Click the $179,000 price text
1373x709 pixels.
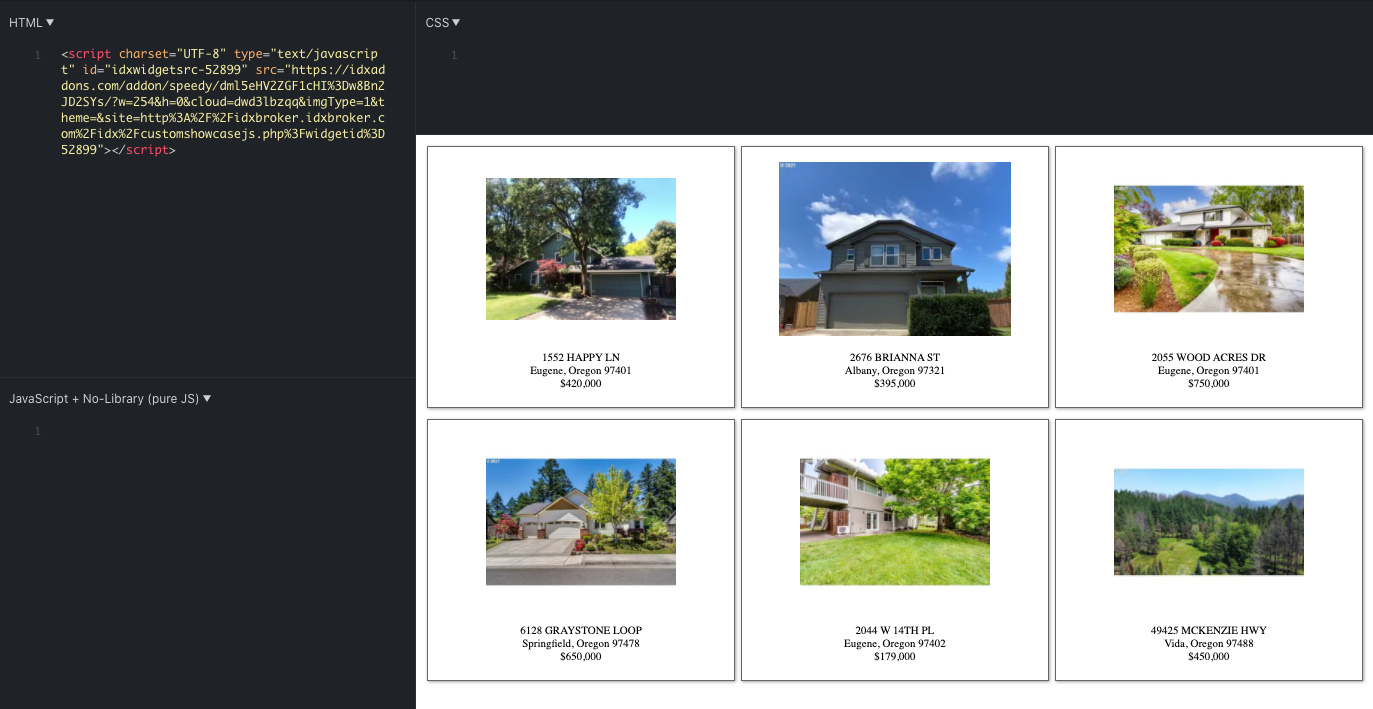click(894, 656)
